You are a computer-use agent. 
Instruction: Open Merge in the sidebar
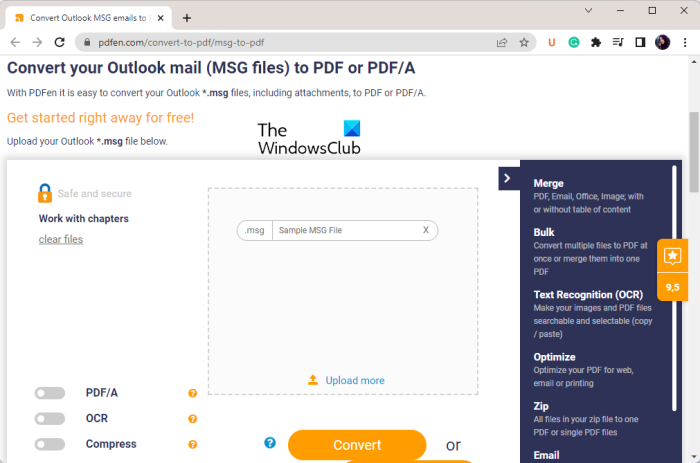pos(548,184)
